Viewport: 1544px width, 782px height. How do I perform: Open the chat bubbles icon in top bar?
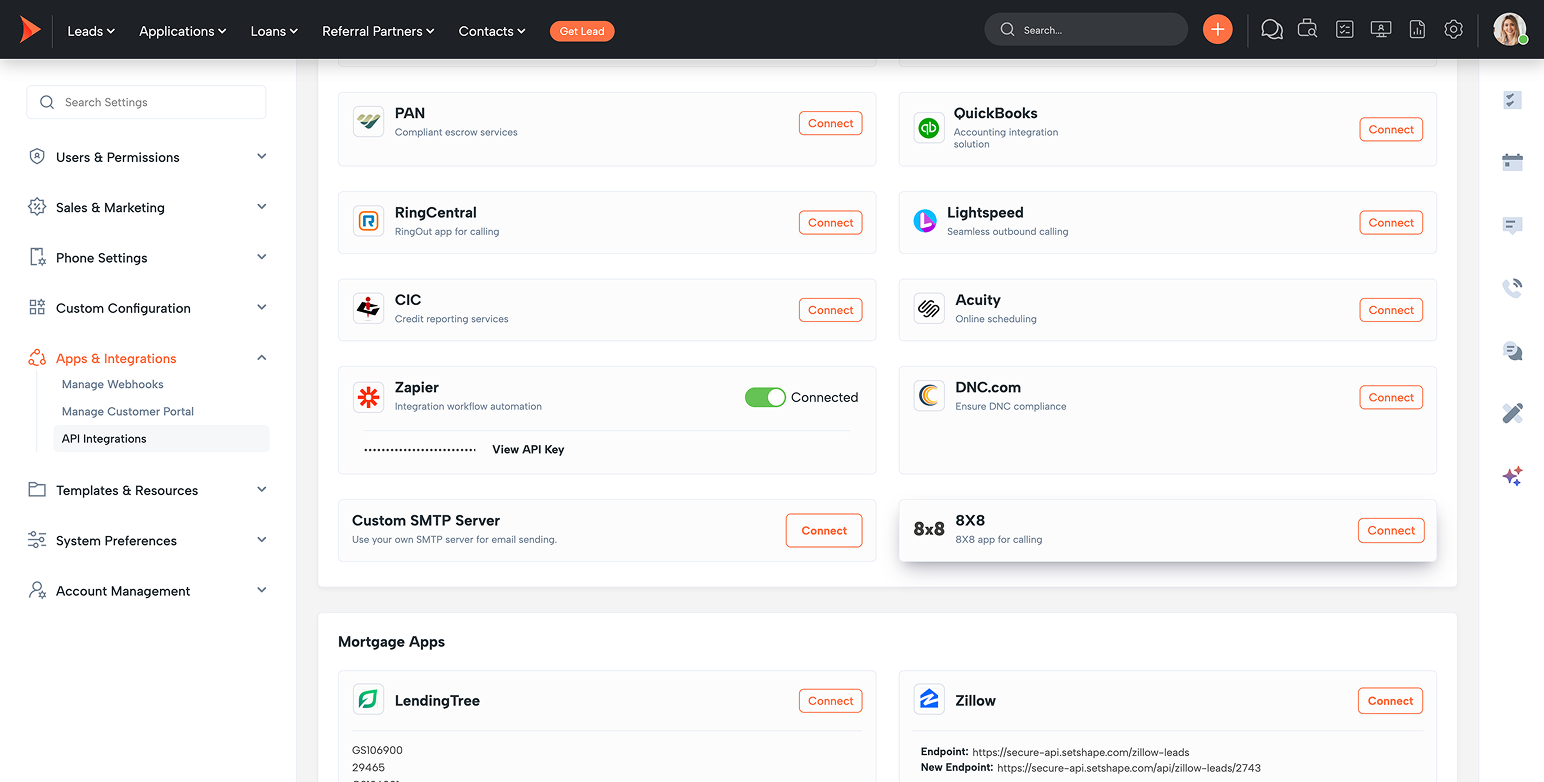click(1272, 30)
